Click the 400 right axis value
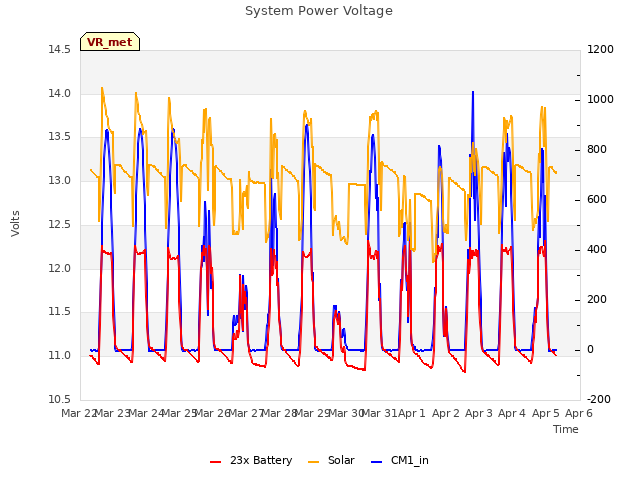This screenshot has height=480, width=640. (597, 249)
